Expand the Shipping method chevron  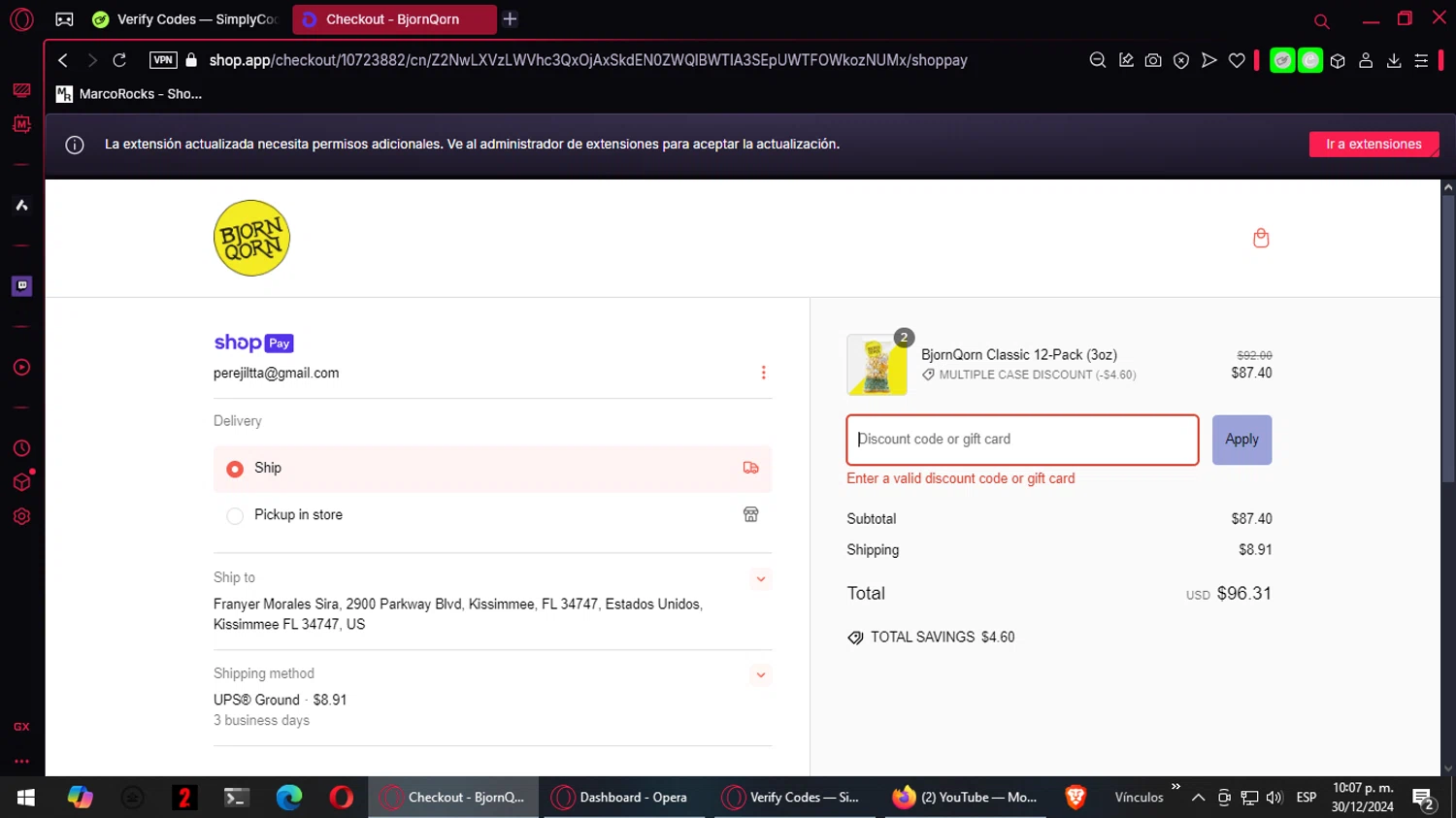pyautogui.click(x=761, y=675)
